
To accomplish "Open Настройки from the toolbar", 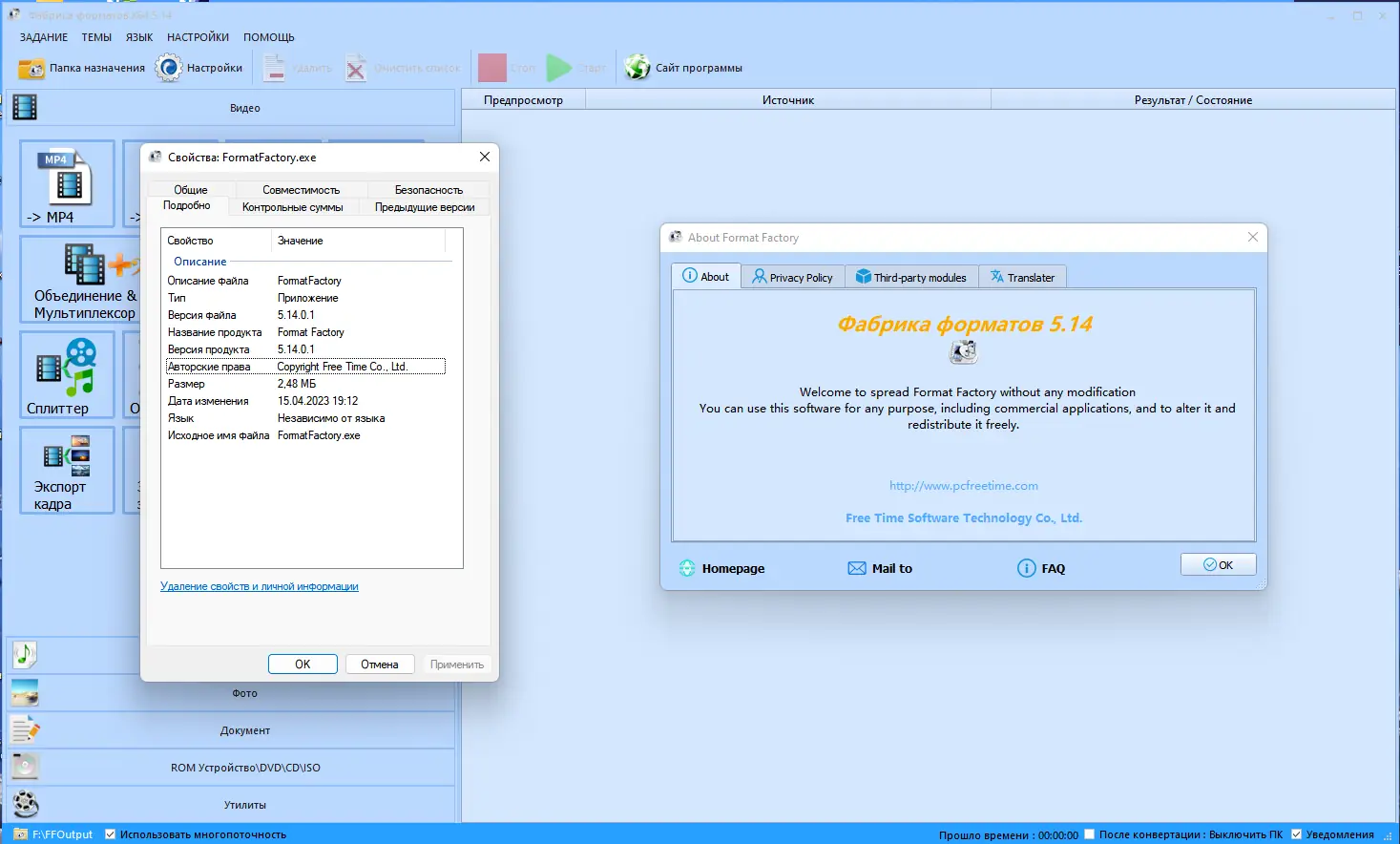I will (x=199, y=67).
